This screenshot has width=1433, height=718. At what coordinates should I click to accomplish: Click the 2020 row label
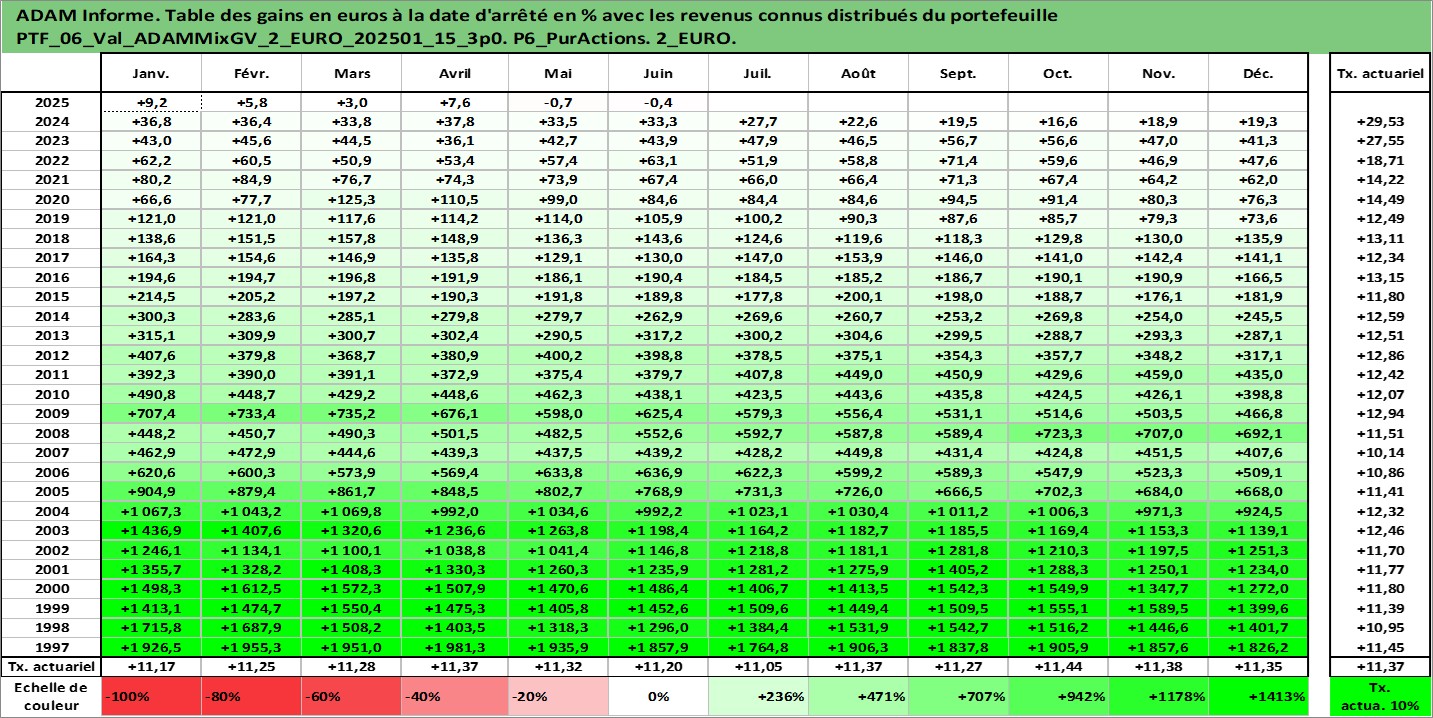(51, 199)
